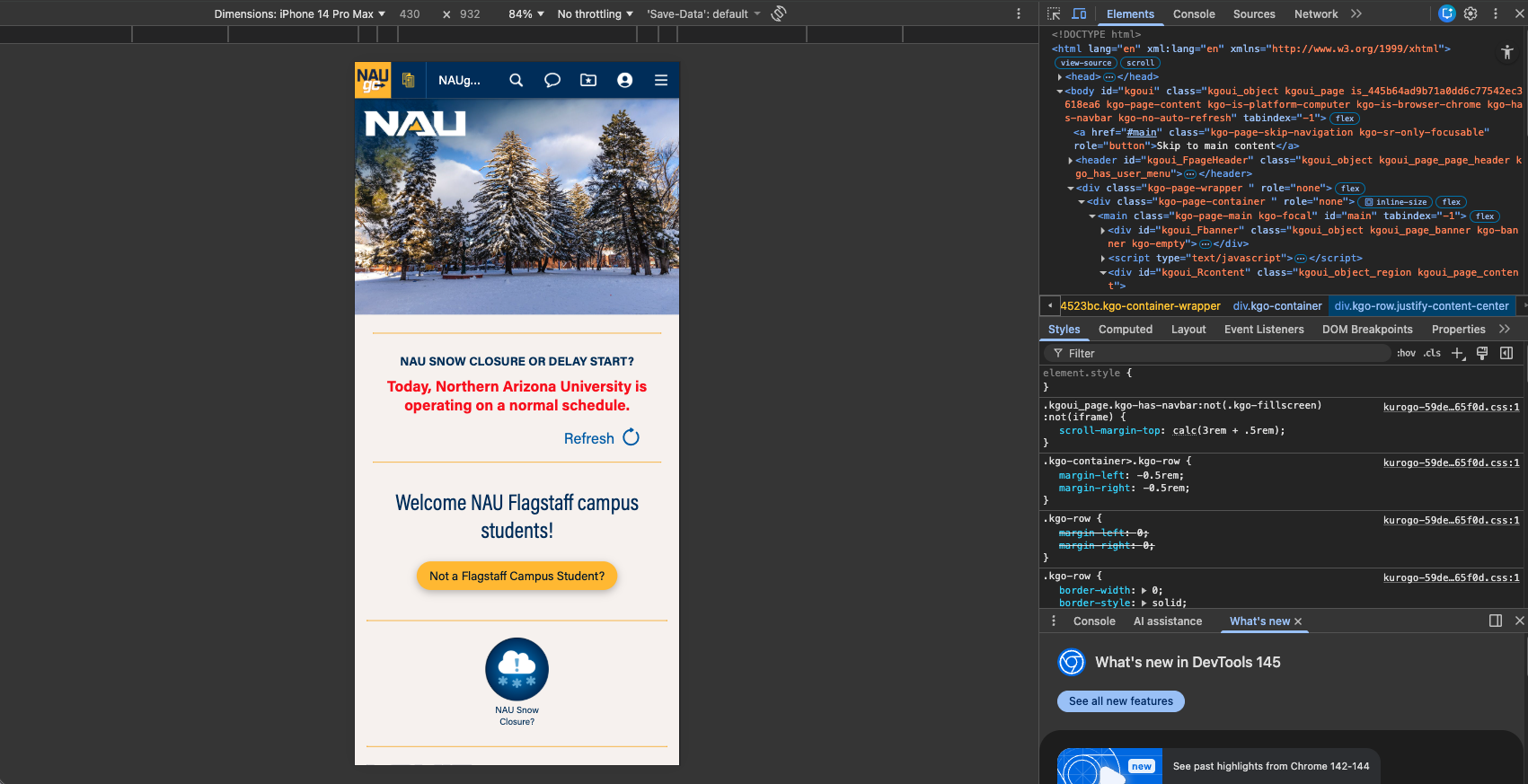Click the NAU Snow Closure cloud icon
The width and height of the screenshot is (1528, 784).
point(517,669)
